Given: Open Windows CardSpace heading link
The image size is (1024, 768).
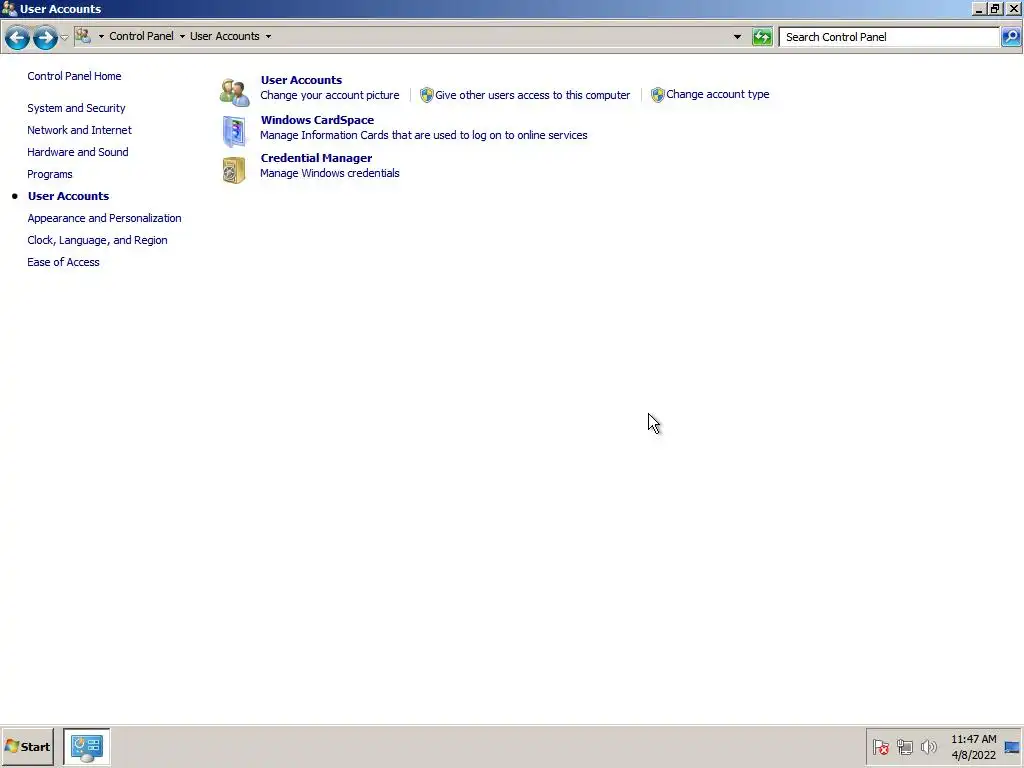Looking at the screenshot, I should [x=317, y=120].
